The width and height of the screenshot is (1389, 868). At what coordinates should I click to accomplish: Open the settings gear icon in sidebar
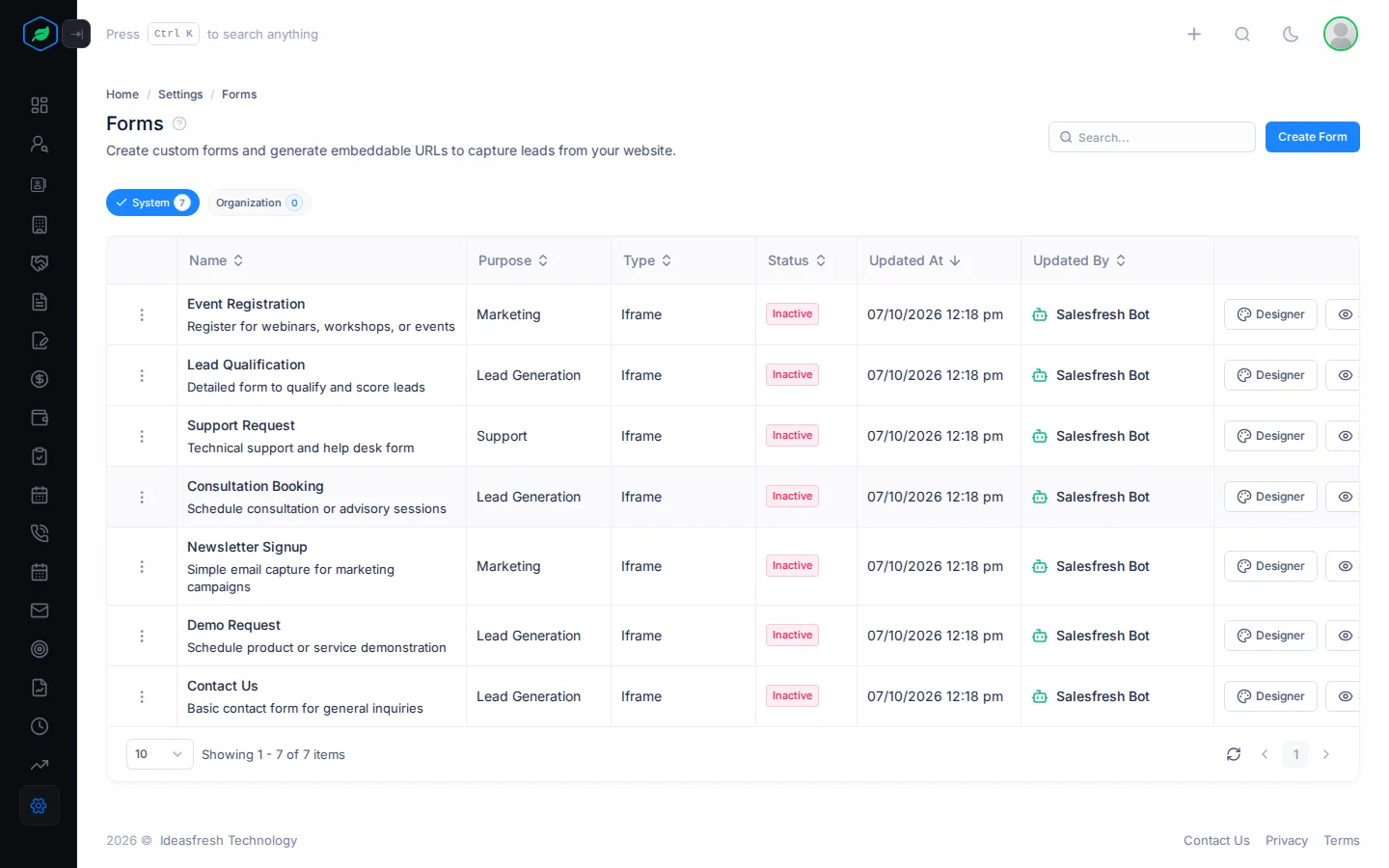tap(40, 805)
